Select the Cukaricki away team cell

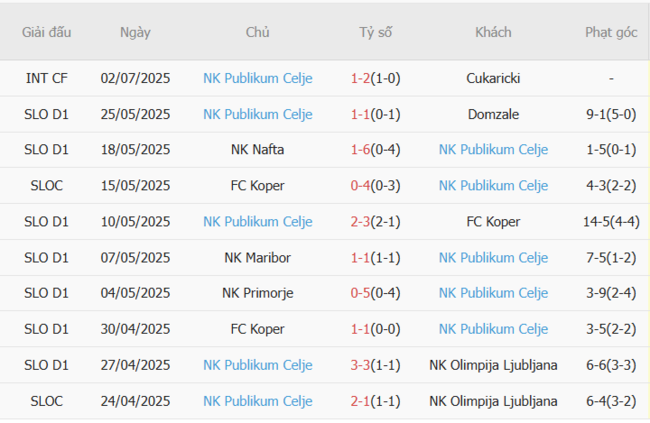493,78
